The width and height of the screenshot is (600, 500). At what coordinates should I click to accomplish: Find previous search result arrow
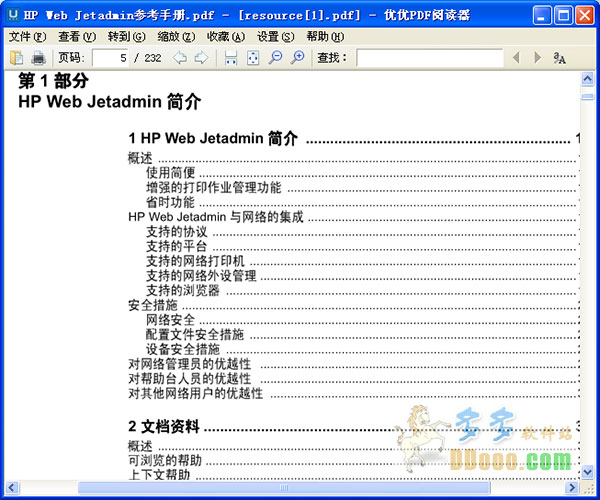tap(516, 58)
